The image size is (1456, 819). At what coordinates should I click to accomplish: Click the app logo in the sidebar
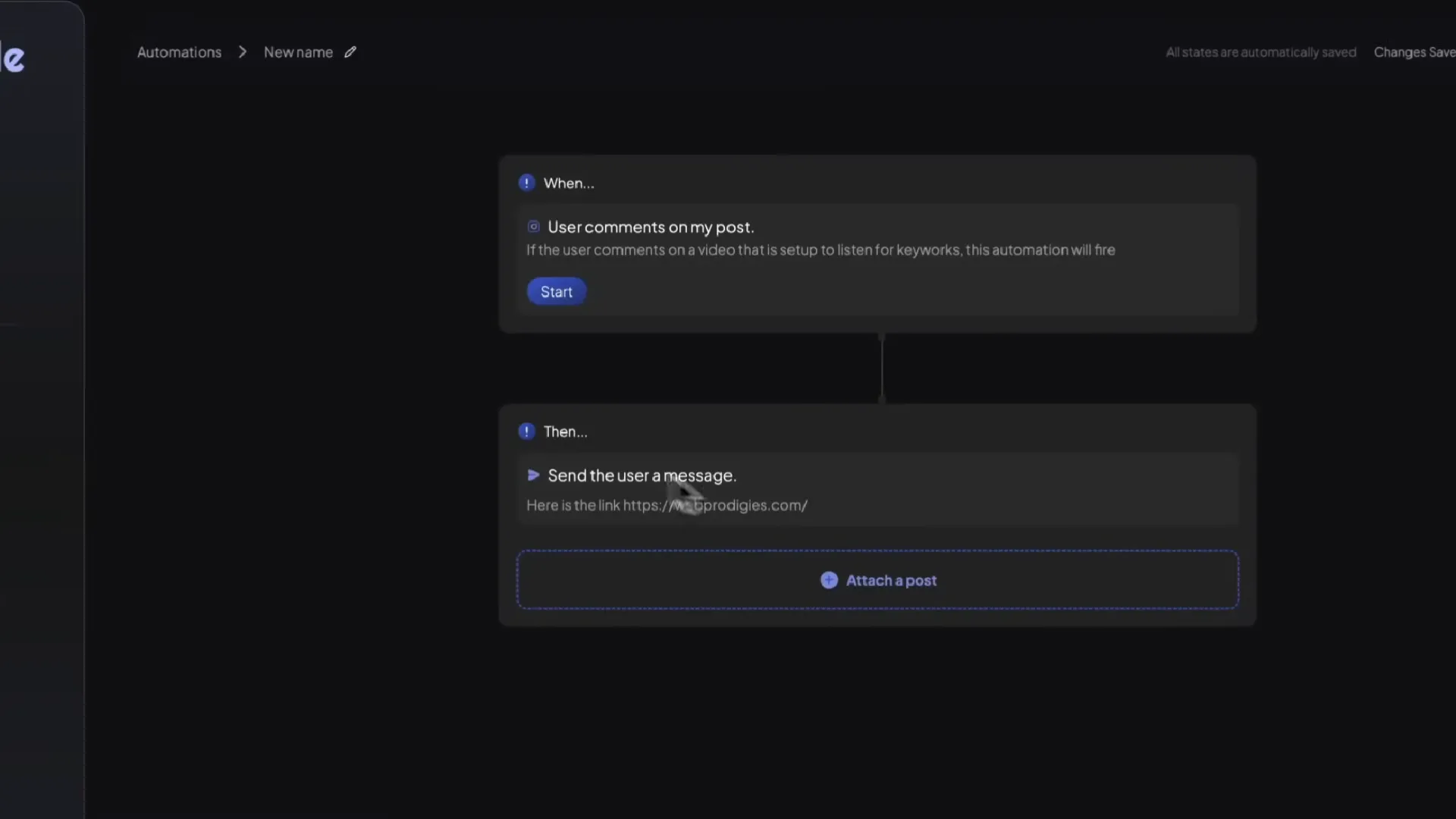pyautogui.click(x=13, y=58)
